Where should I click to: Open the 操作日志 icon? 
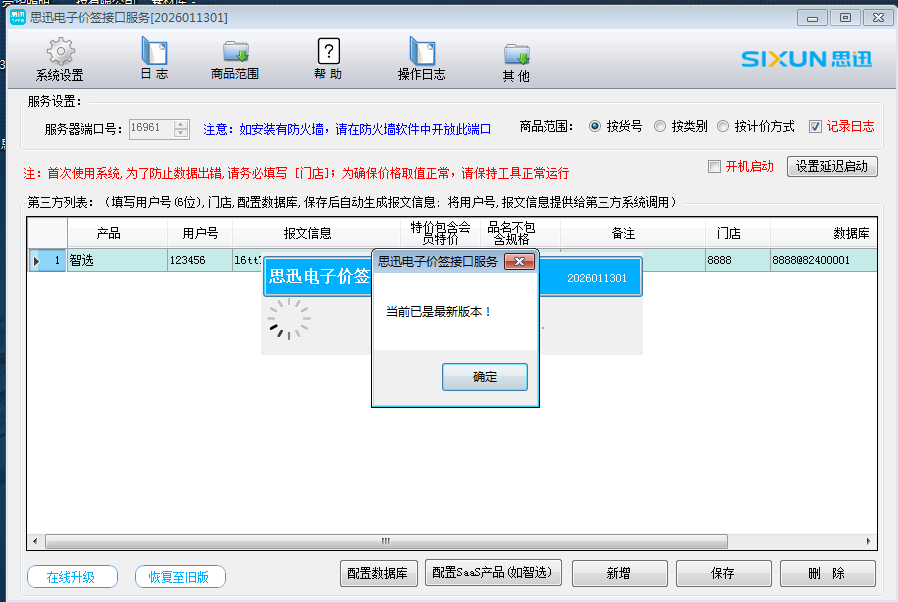point(421,52)
